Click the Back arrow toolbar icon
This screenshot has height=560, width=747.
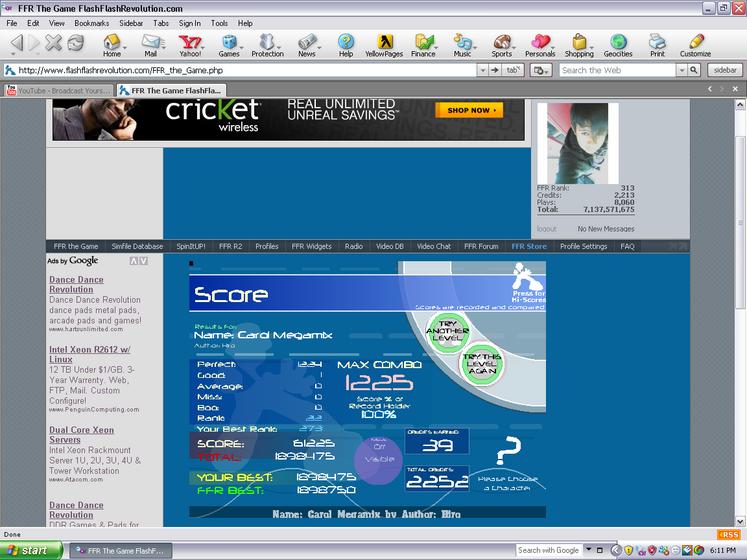tap(17, 43)
